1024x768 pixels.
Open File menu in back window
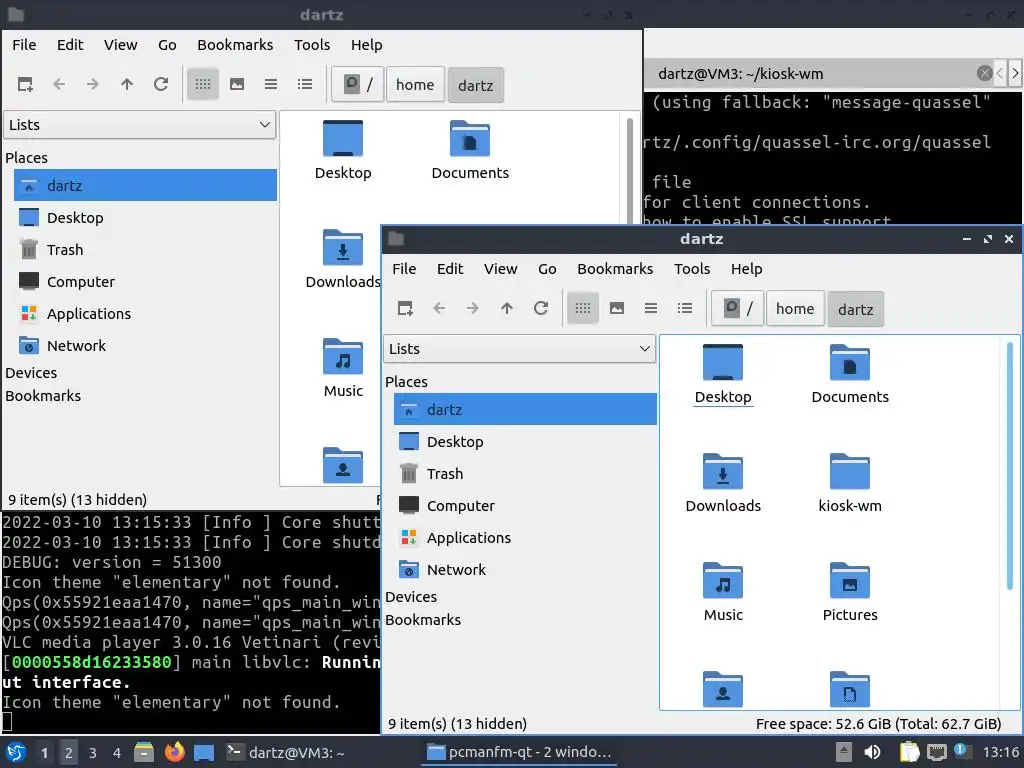pos(24,45)
